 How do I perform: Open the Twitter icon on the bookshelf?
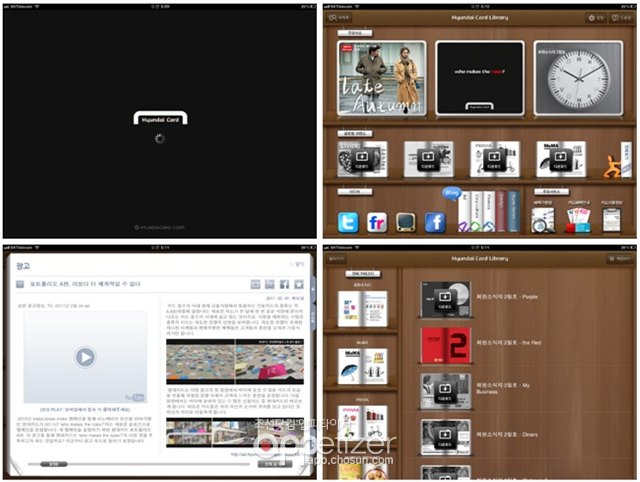coord(348,222)
